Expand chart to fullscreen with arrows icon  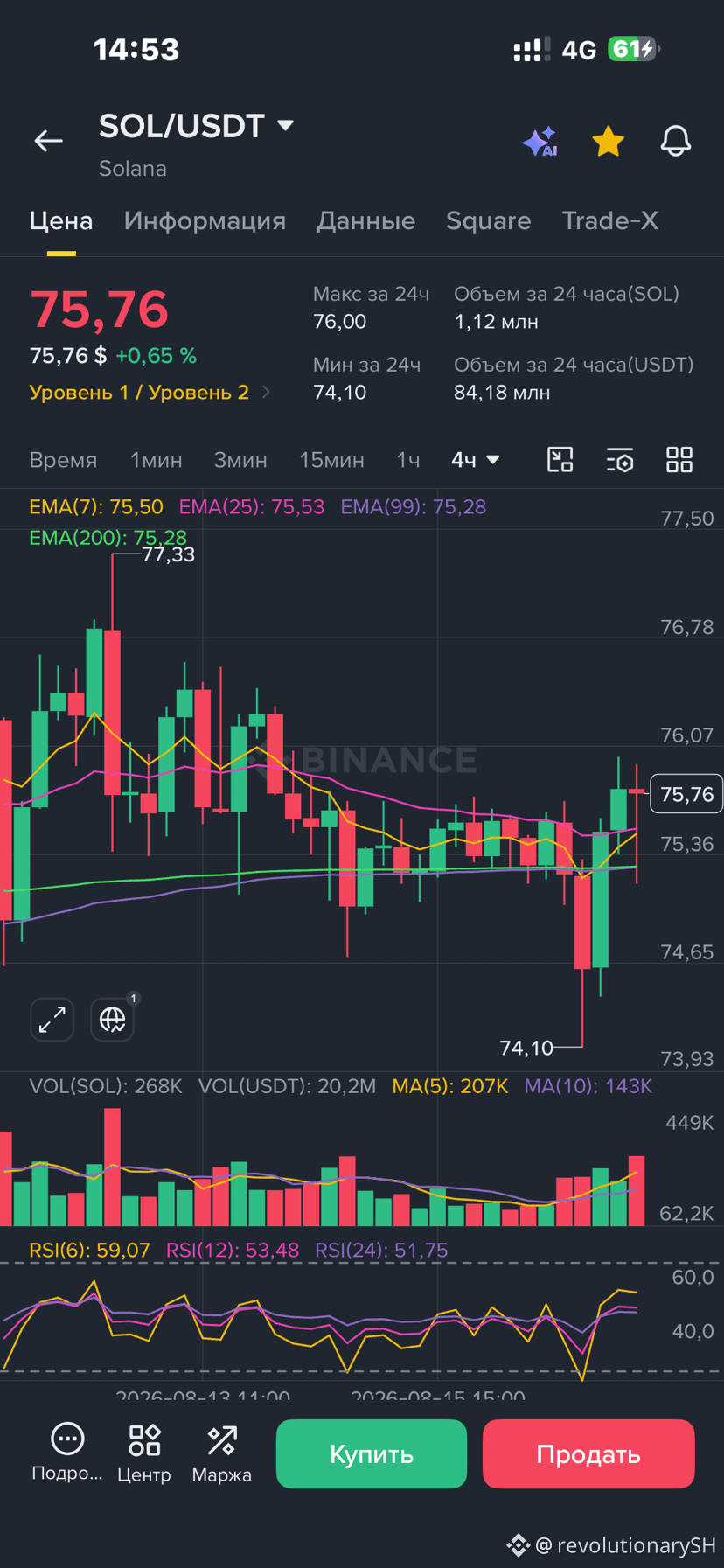click(52, 1020)
